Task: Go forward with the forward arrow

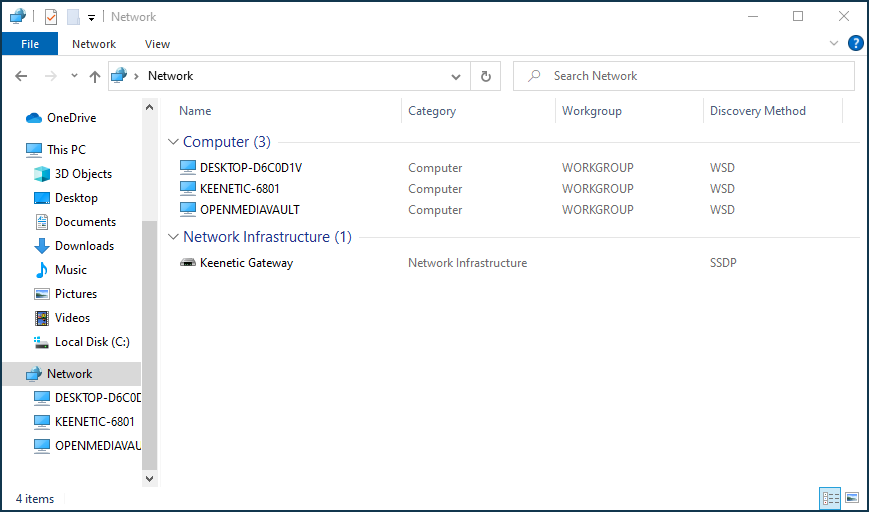Action: (50, 76)
